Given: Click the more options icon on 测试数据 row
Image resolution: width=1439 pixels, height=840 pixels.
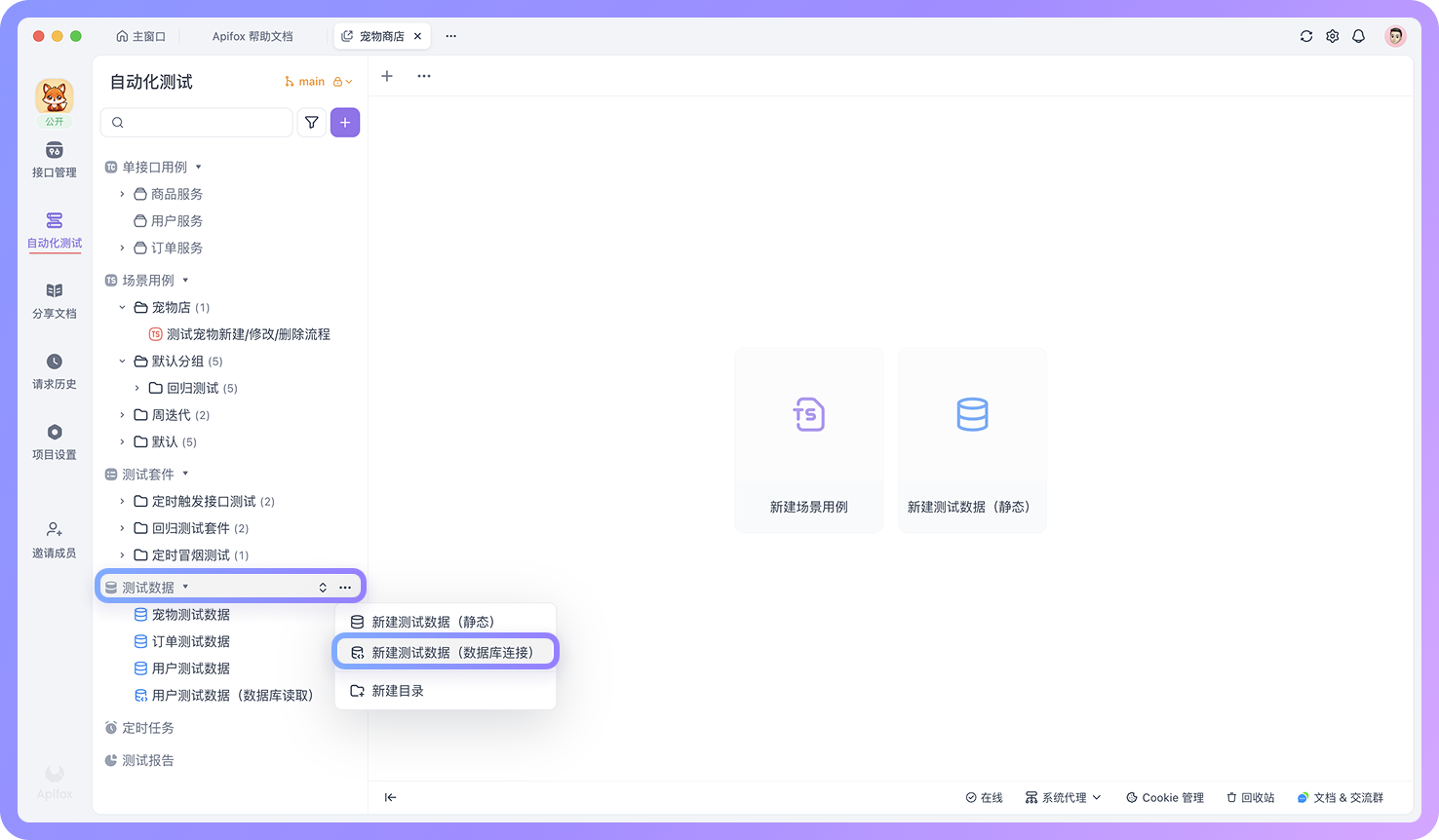Looking at the screenshot, I should (345, 588).
